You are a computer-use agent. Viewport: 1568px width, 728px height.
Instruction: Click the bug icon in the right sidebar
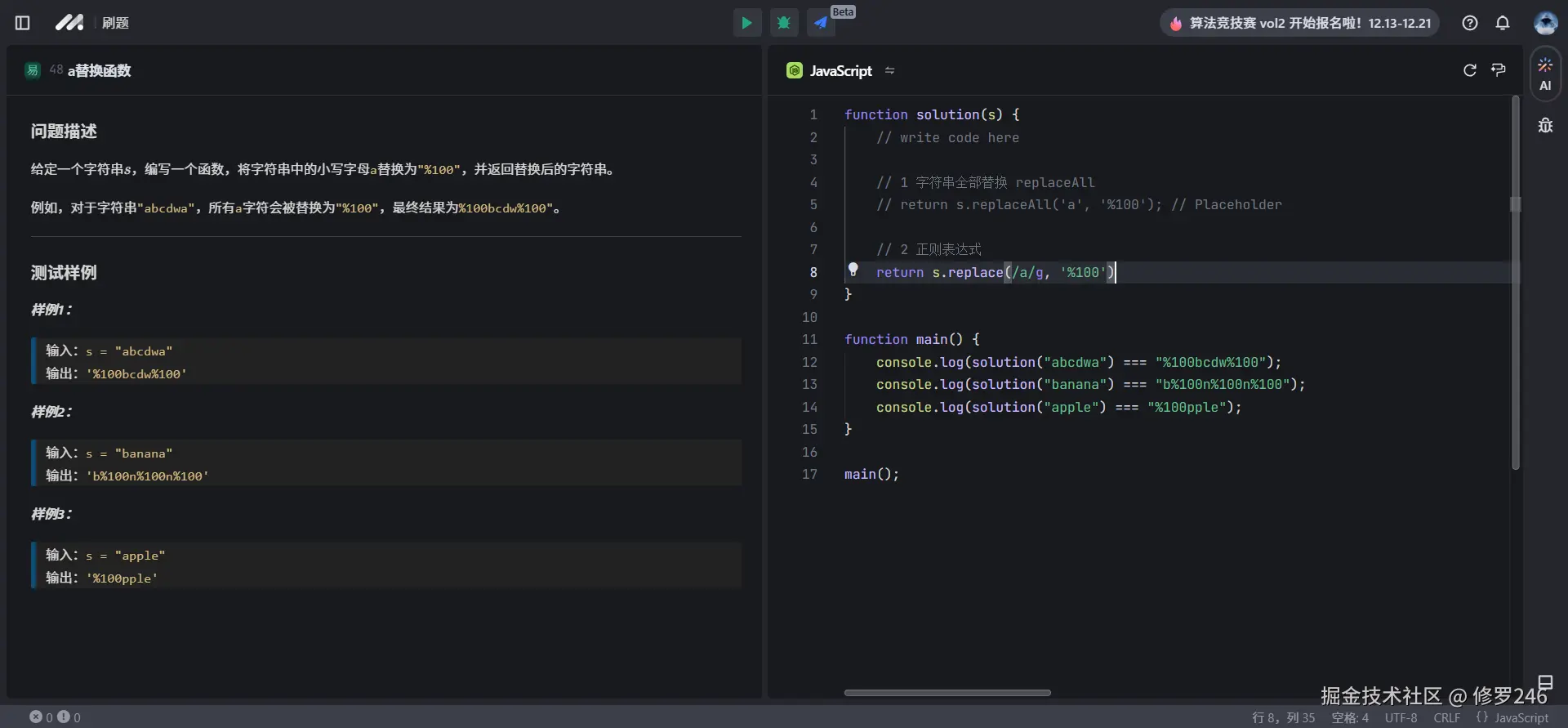click(1545, 125)
